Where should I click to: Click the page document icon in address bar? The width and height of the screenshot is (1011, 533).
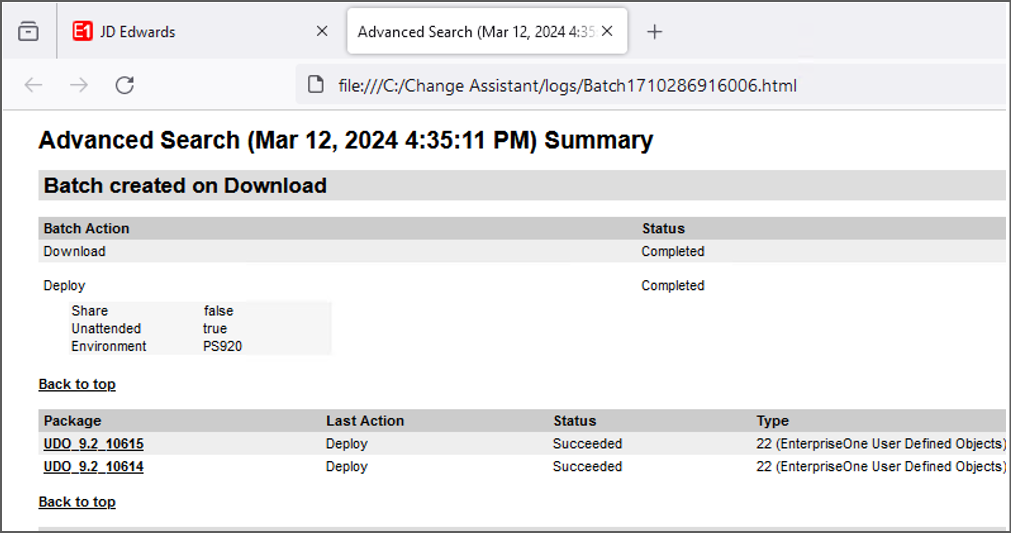tap(315, 85)
